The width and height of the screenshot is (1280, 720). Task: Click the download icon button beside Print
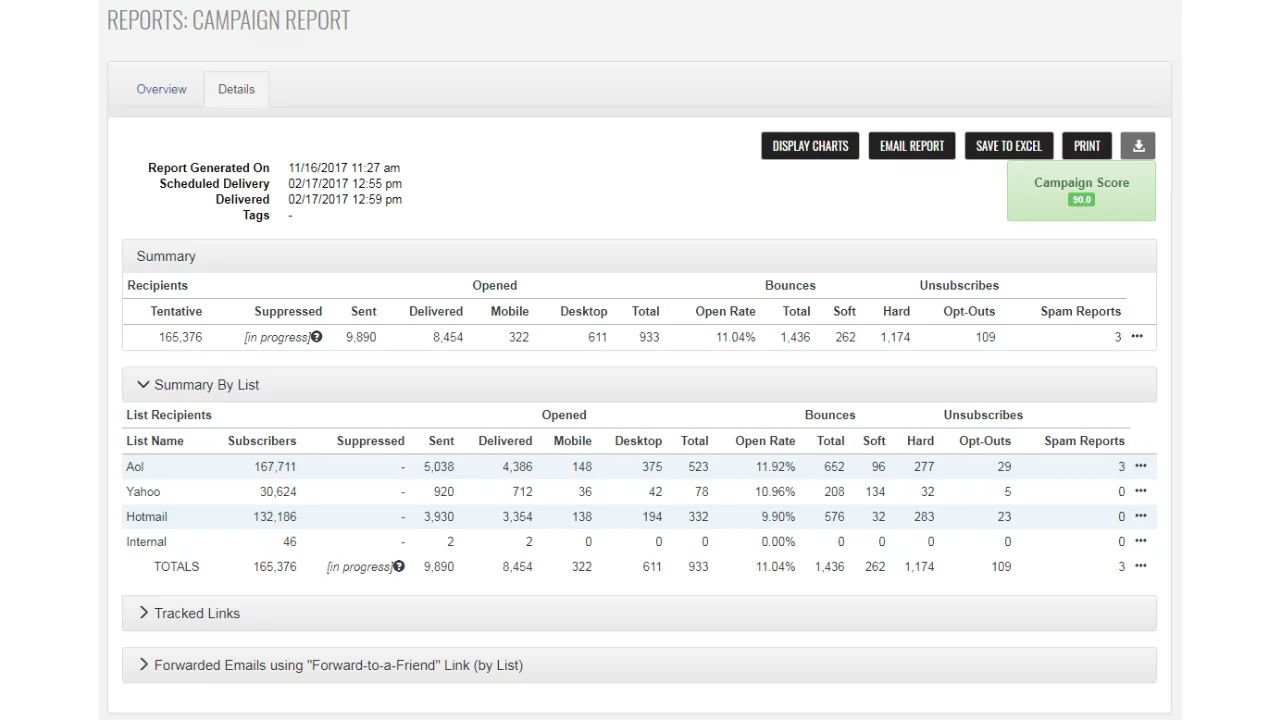coord(1138,146)
